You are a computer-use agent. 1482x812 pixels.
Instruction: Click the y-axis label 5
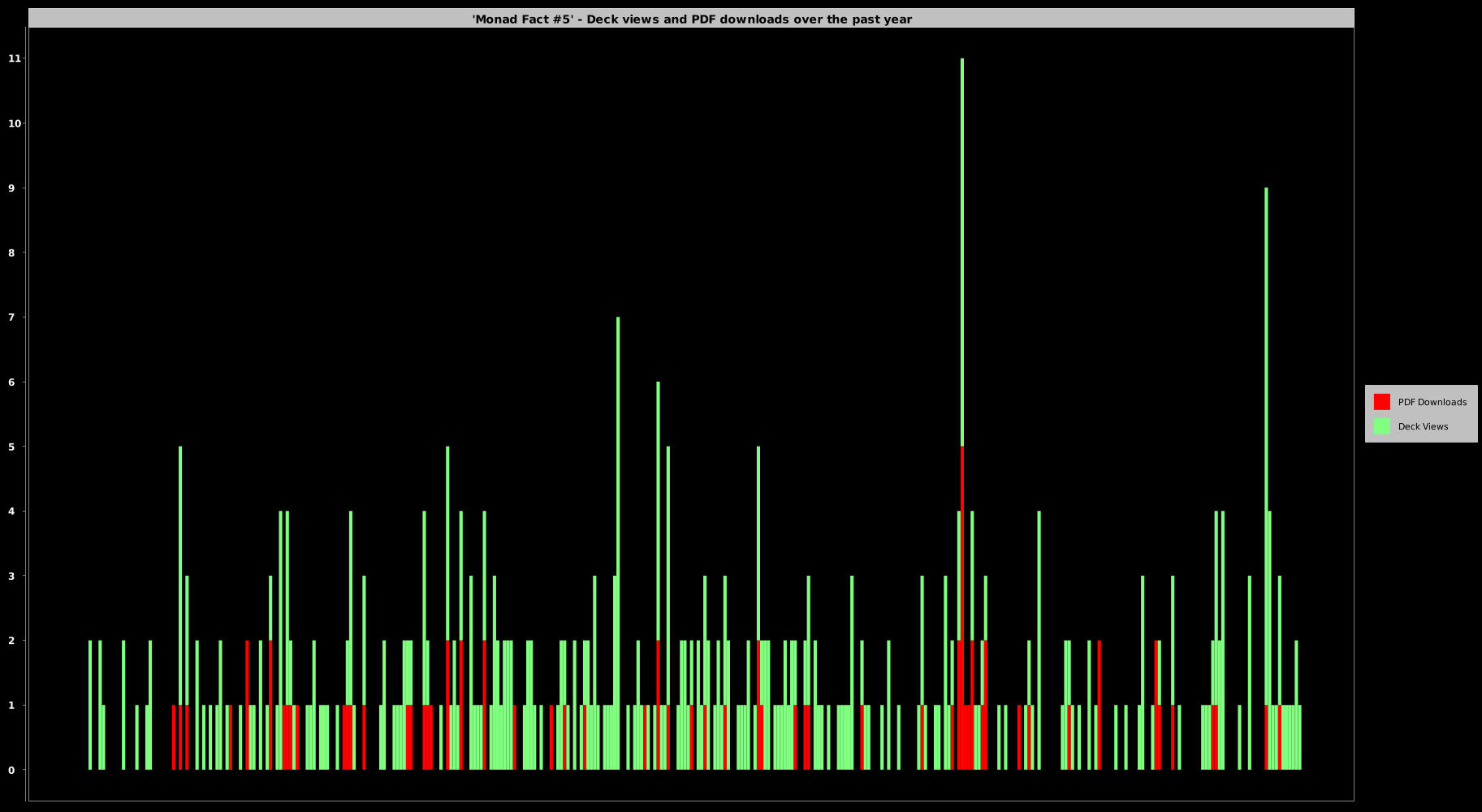[11, 447]
